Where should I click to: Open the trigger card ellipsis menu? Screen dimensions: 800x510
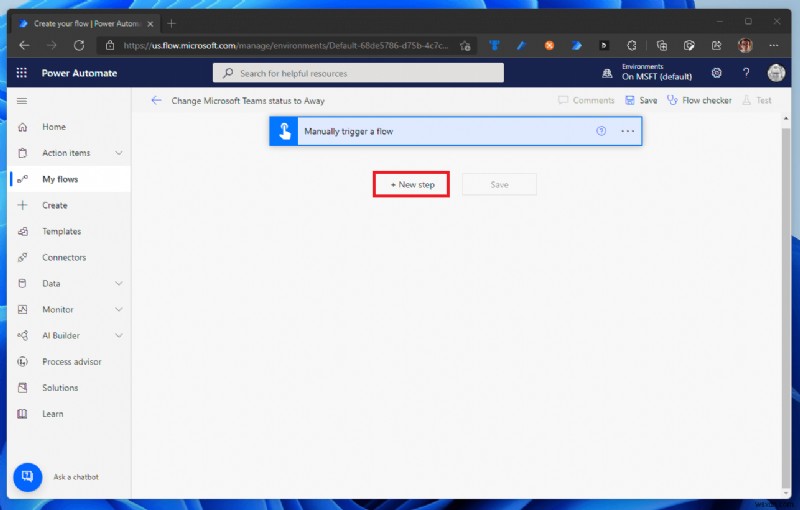pyautogui.click(x=628, y=131)
